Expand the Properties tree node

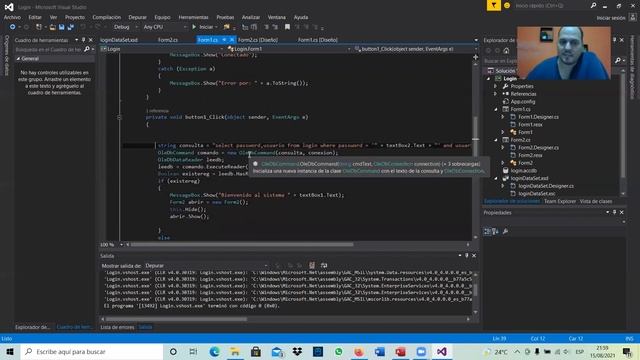[x=496, y=86]
